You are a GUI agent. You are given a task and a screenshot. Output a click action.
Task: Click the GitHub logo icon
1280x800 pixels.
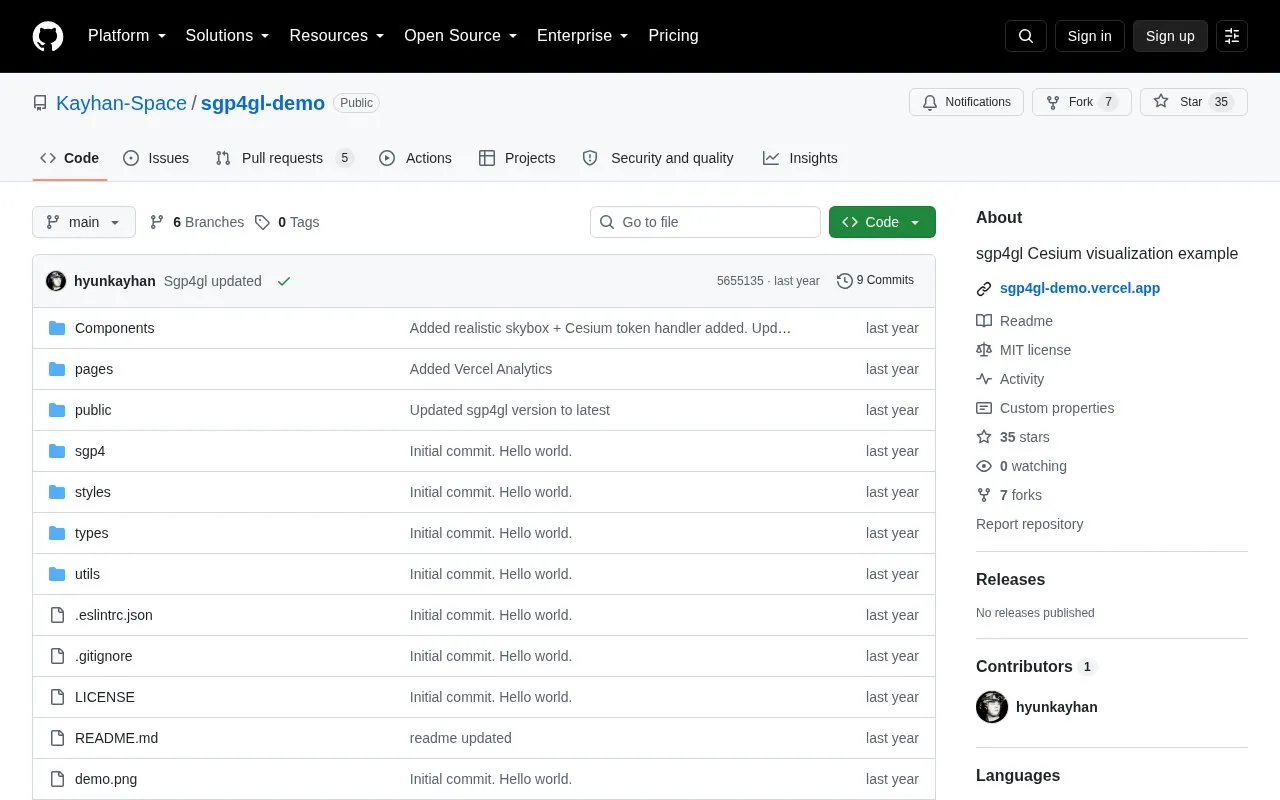pos(48,36)
